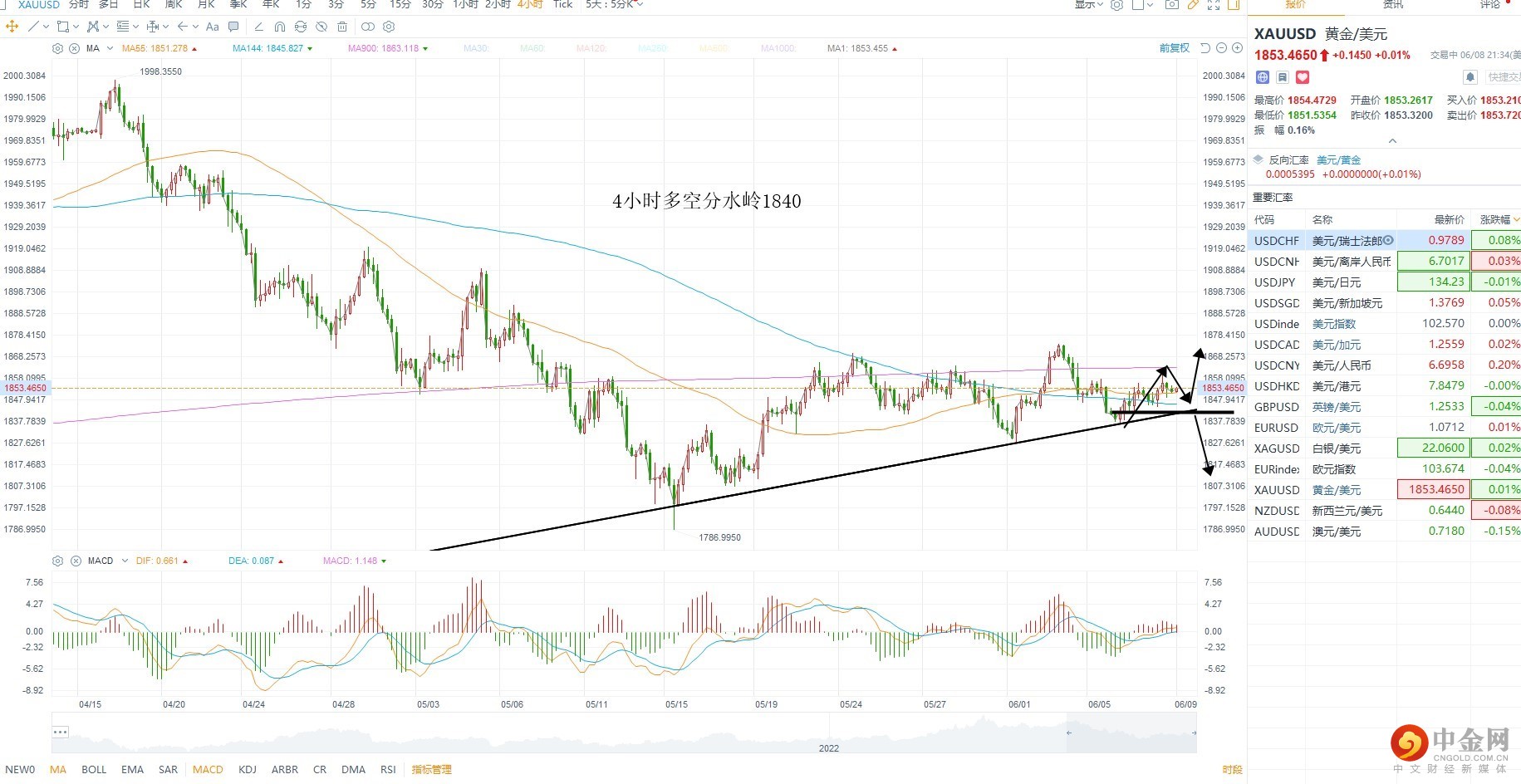Toggle the 前复权 price adjustment option

click(1175, 48)
